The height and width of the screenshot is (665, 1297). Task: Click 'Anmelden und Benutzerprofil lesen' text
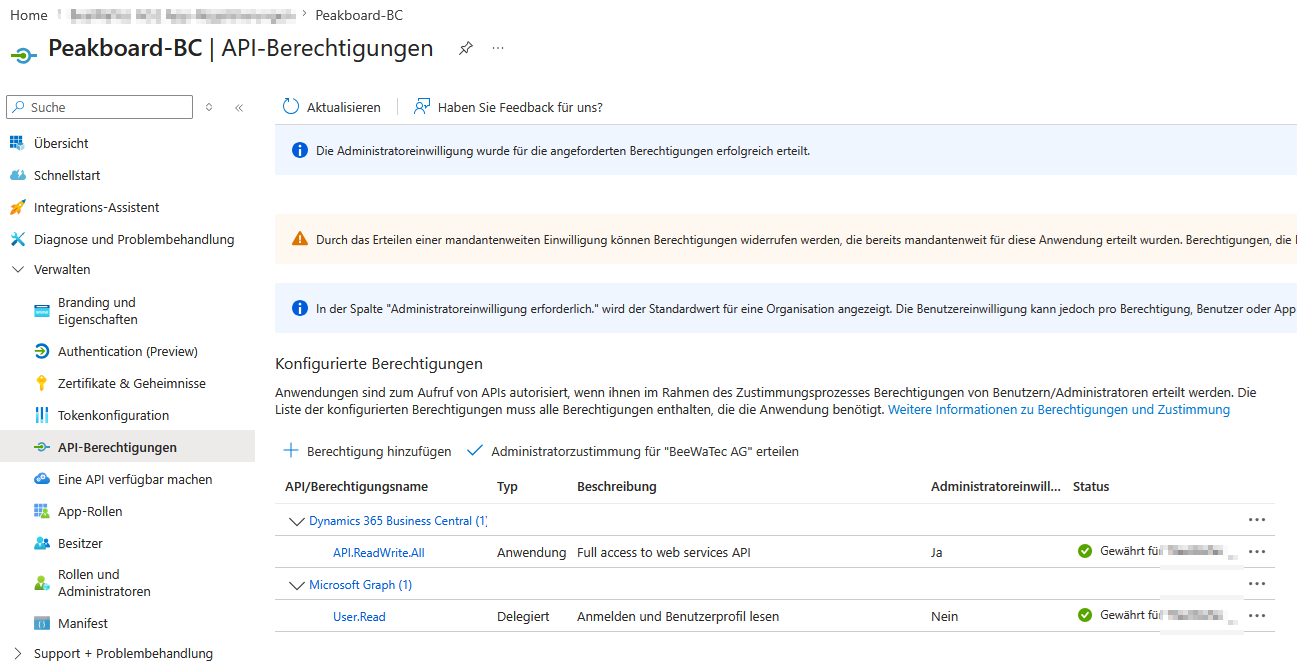(678, 616)
